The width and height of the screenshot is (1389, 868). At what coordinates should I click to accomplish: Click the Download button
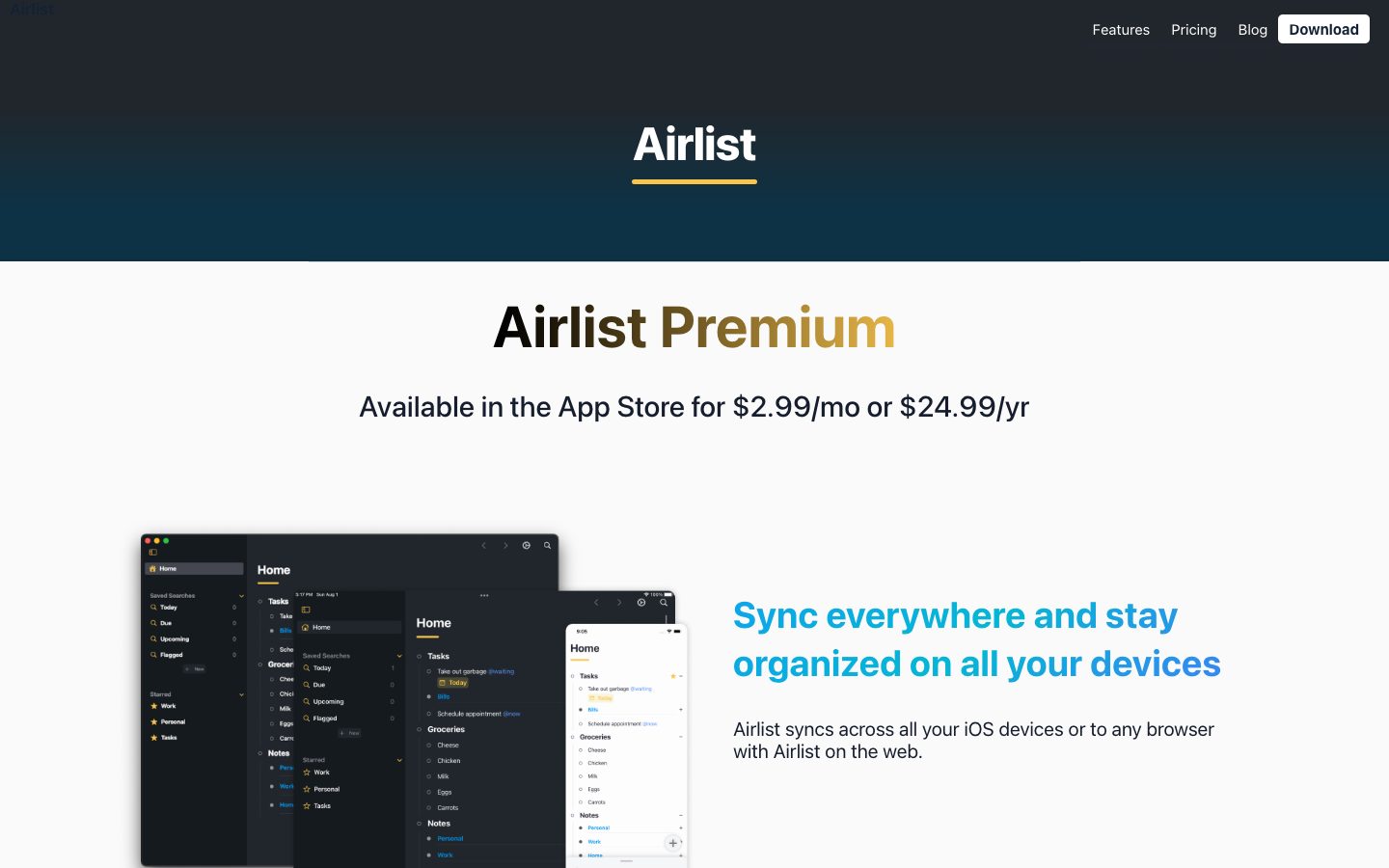(x=1323, y=29)
